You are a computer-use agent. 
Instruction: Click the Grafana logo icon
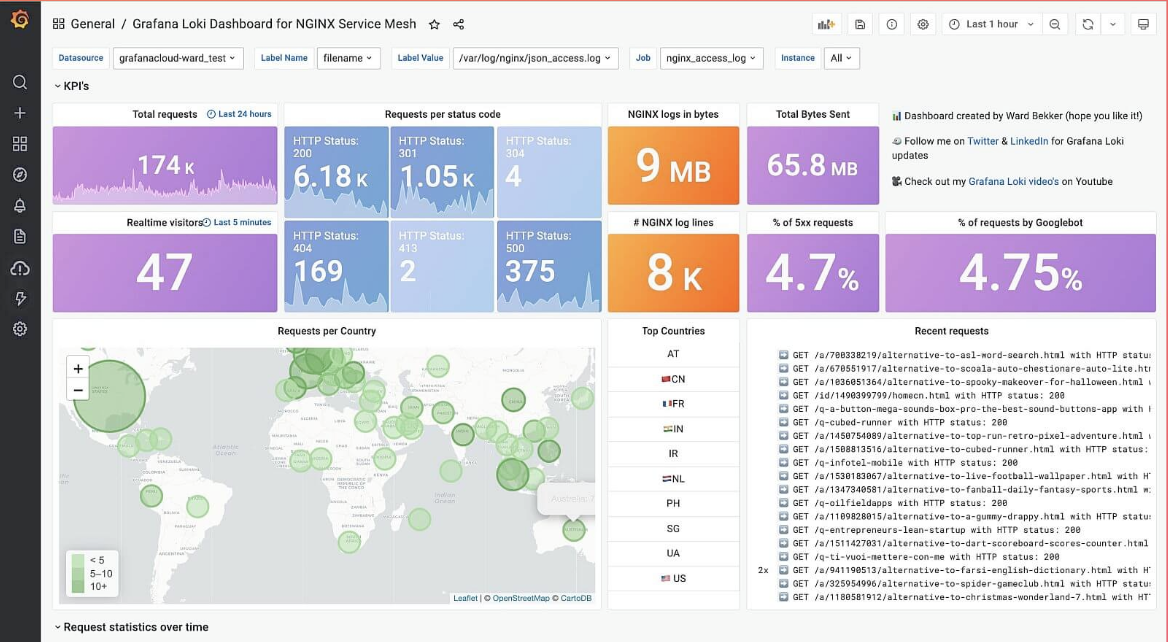click(x=20, y=19)
